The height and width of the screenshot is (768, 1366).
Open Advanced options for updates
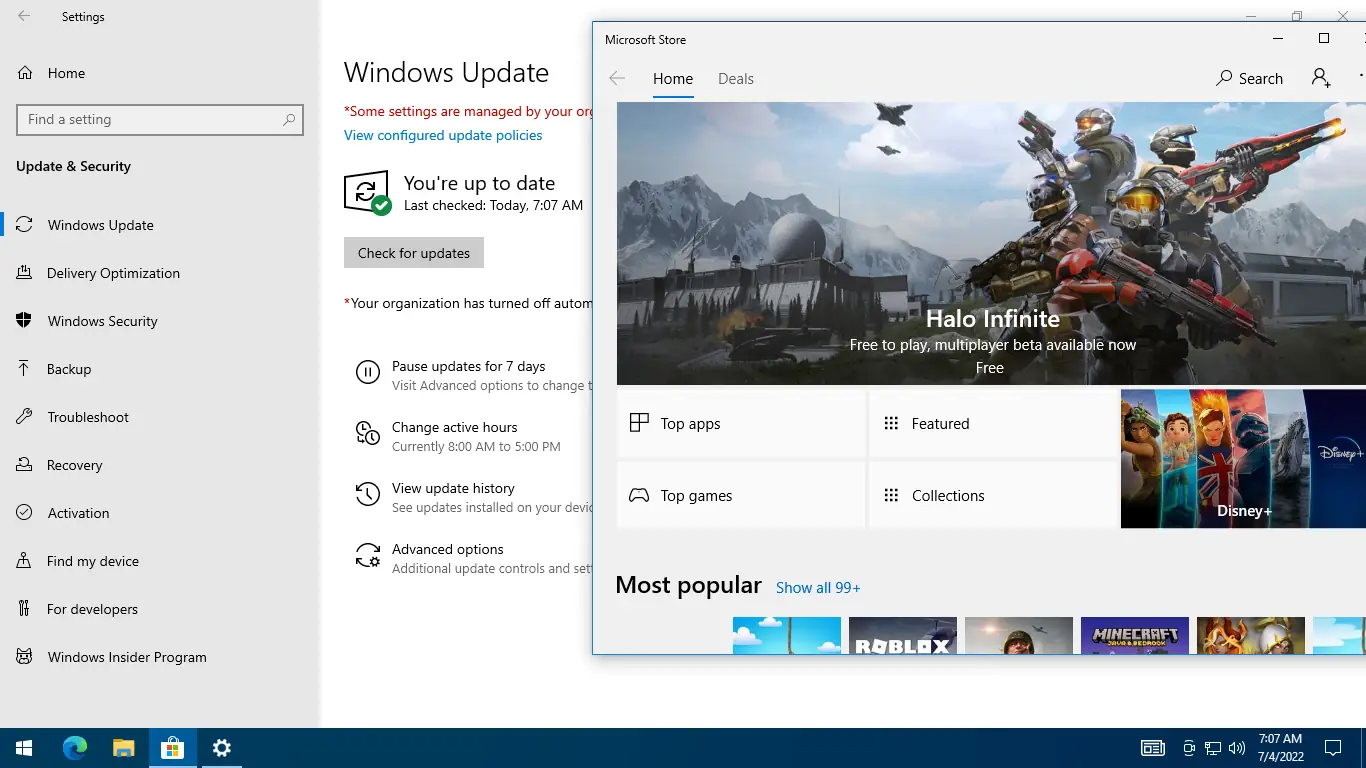(472, 558)
